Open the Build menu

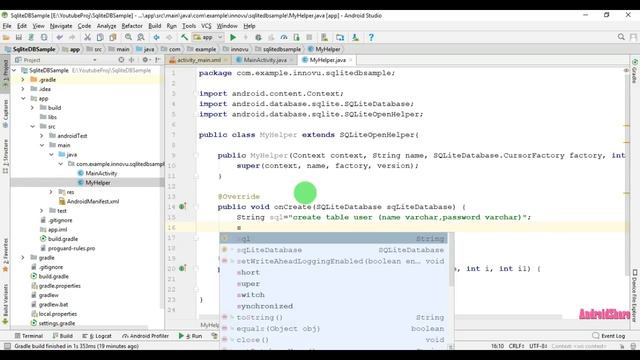click(x=154, y=26)
